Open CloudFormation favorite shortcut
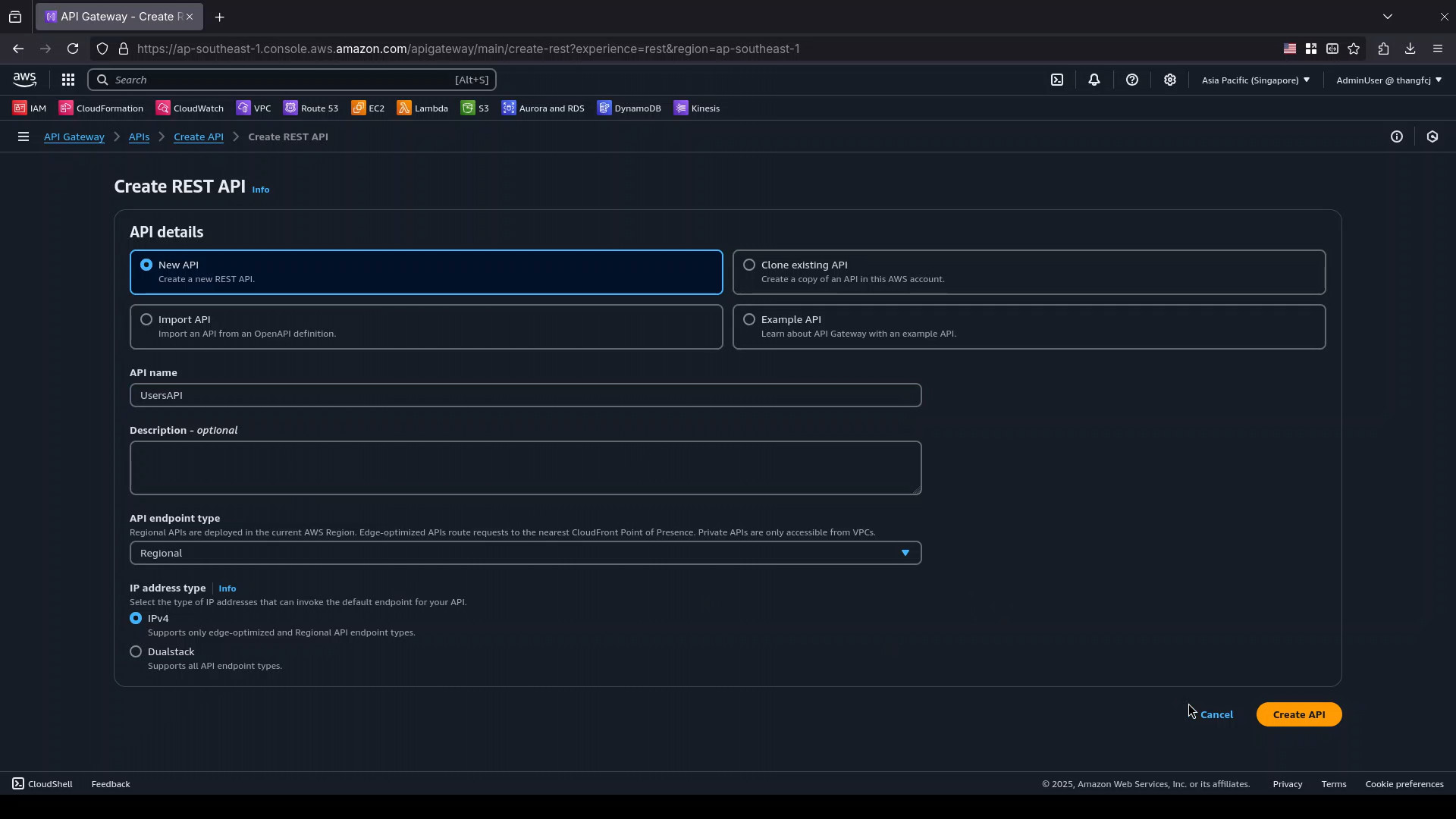 point(101,108)
